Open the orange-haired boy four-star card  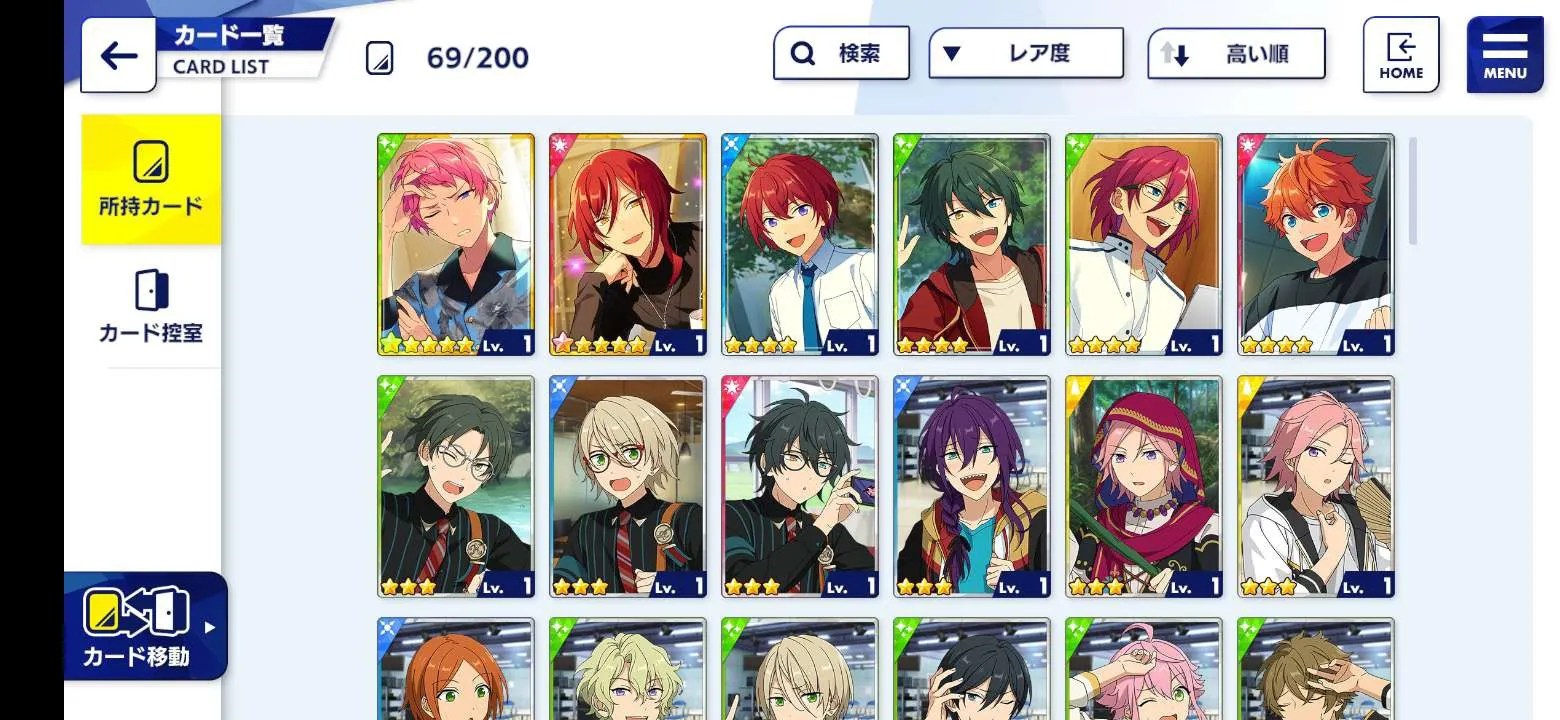(x=1316, y=244)
